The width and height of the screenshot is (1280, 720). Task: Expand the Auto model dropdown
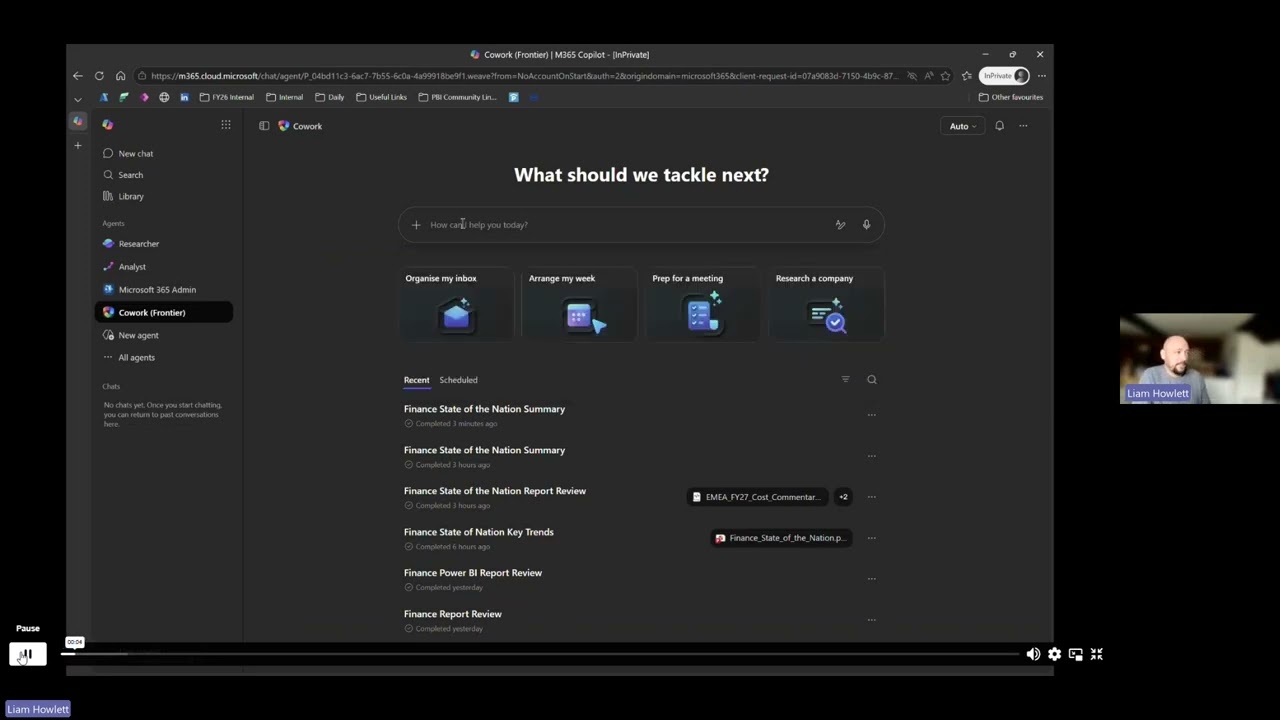[x=963, y=126]
